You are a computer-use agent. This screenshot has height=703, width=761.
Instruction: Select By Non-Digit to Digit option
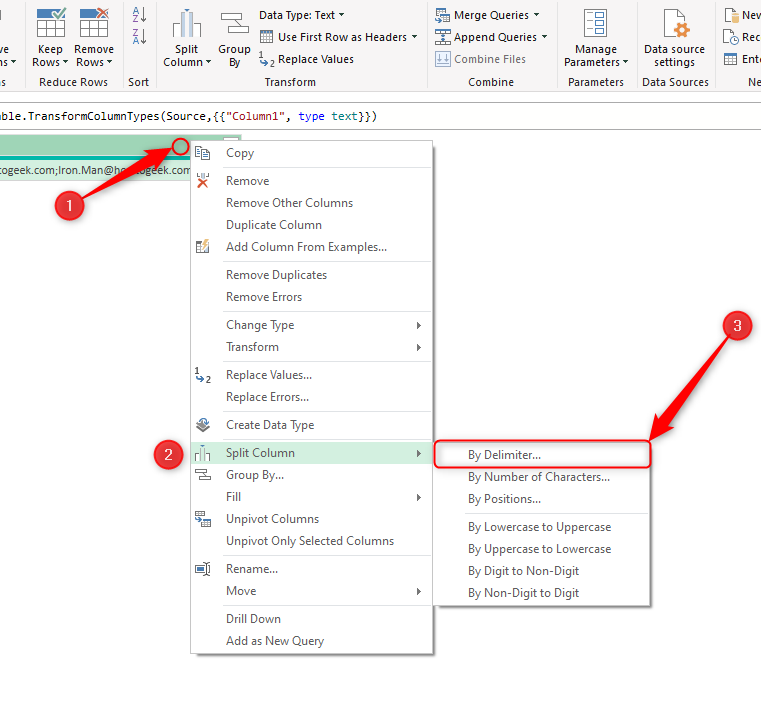[542, 593]
